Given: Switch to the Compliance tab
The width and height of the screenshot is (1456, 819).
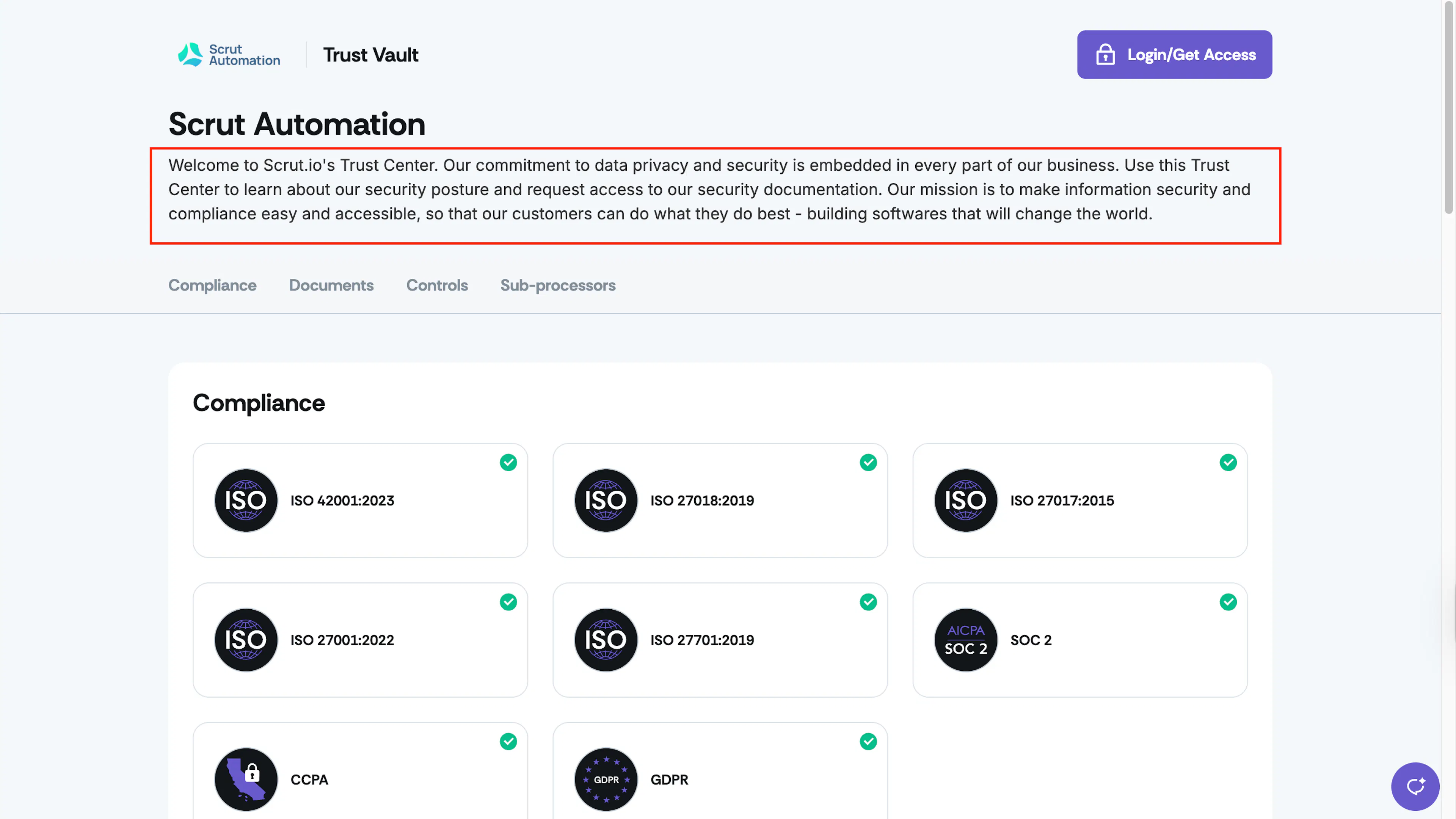Looking at the screenshot, I should pos(212,286).
